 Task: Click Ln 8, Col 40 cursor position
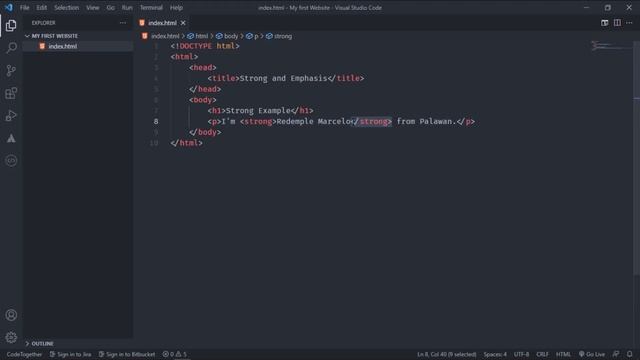pyautogui.click(x=447, y=354)
